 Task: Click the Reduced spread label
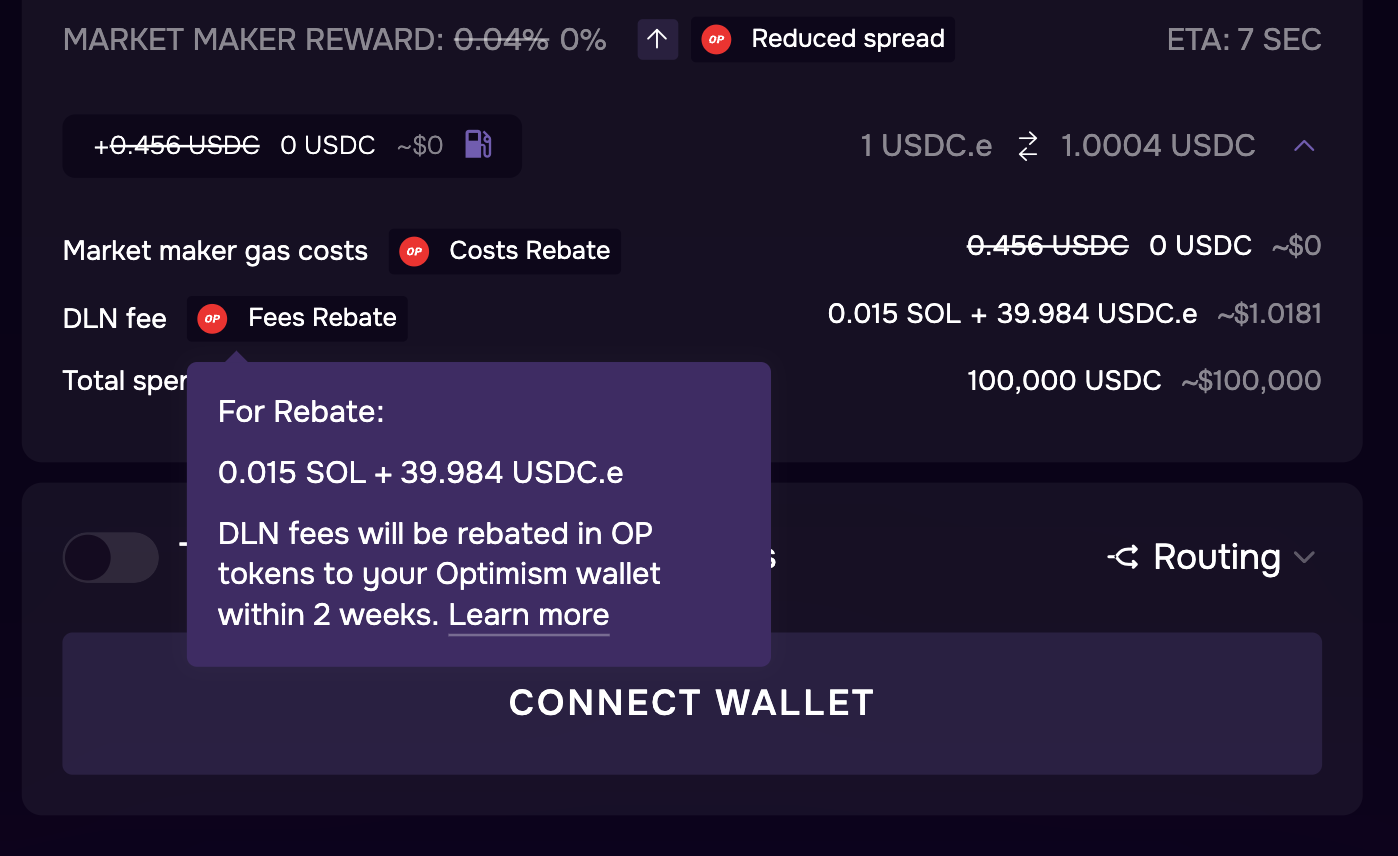point(847,39)
